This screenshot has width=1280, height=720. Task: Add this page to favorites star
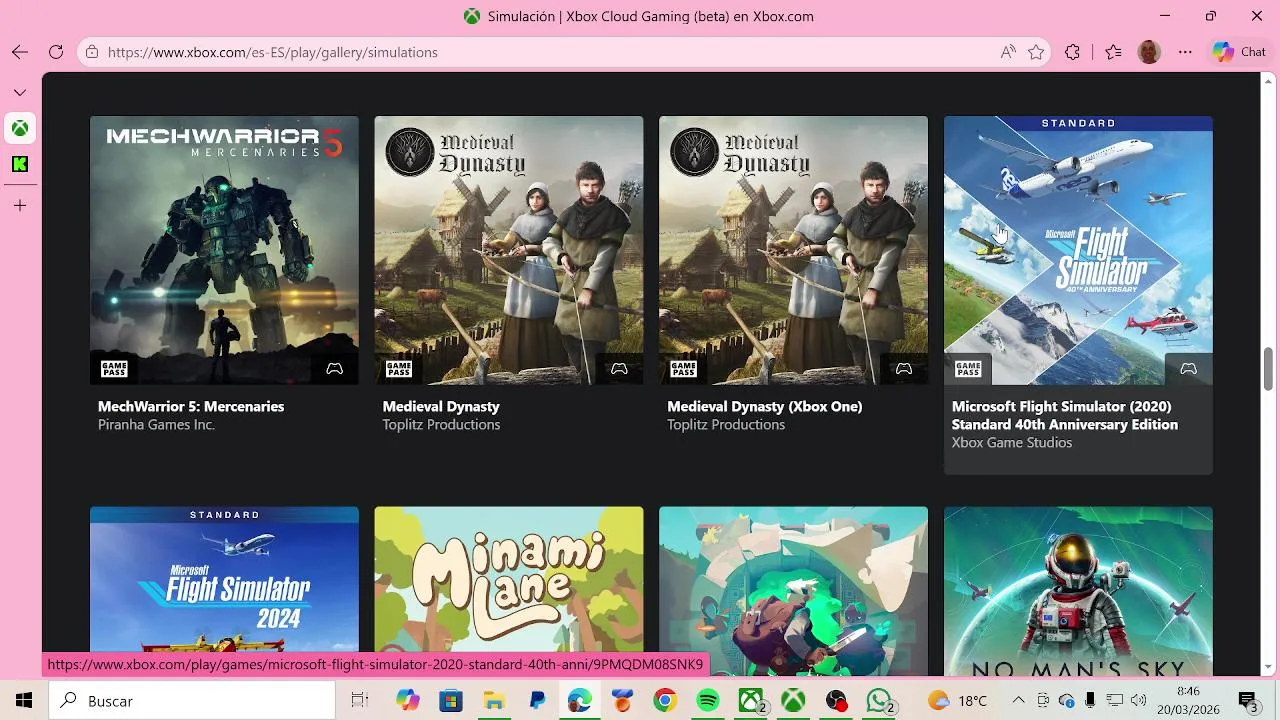click(1036, 52)
